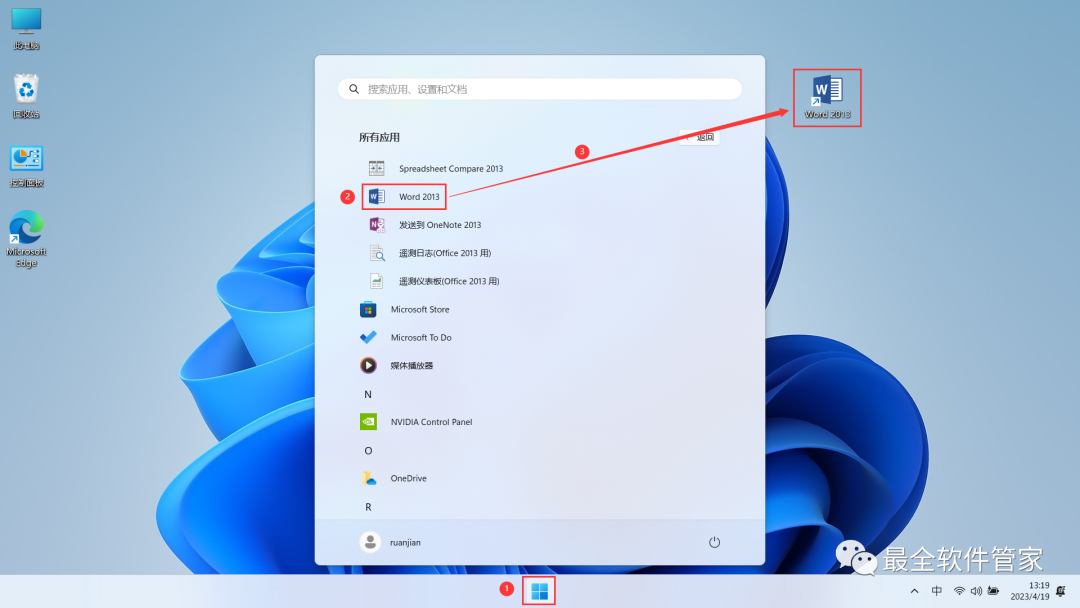Screen dimensions: 1080x608
Task: Select the Word 2013 list label
Action: pos(419,196)
